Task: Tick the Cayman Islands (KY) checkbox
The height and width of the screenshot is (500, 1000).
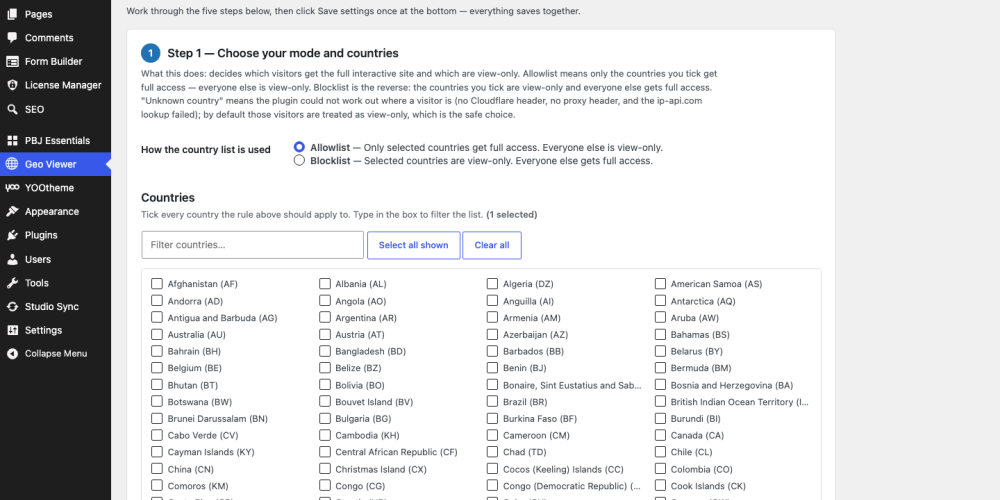Action: click(157, 452)
